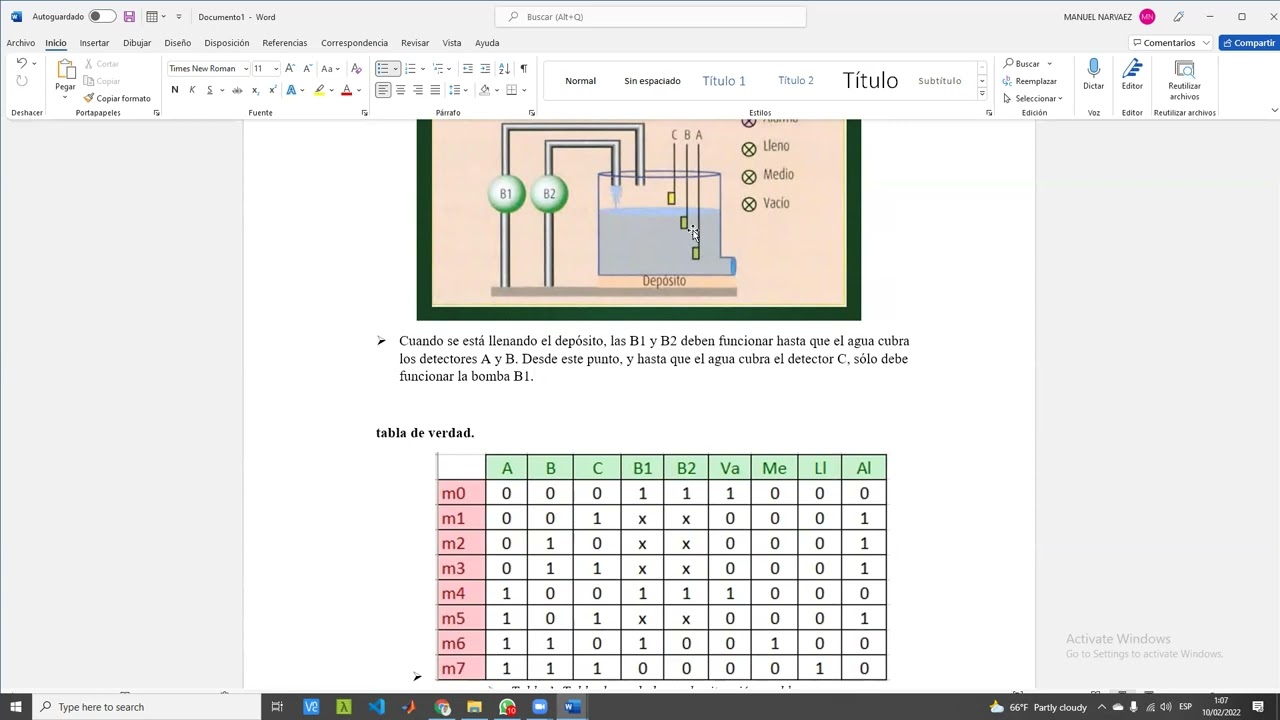Toggle underline (S) formatting
1280x720 pixels.
(209, 90)
